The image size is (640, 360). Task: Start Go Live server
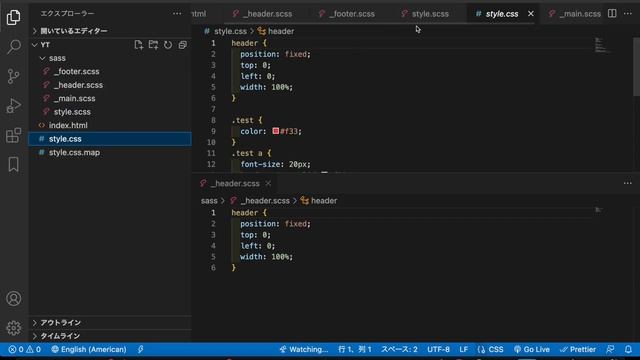coord(532,349)
